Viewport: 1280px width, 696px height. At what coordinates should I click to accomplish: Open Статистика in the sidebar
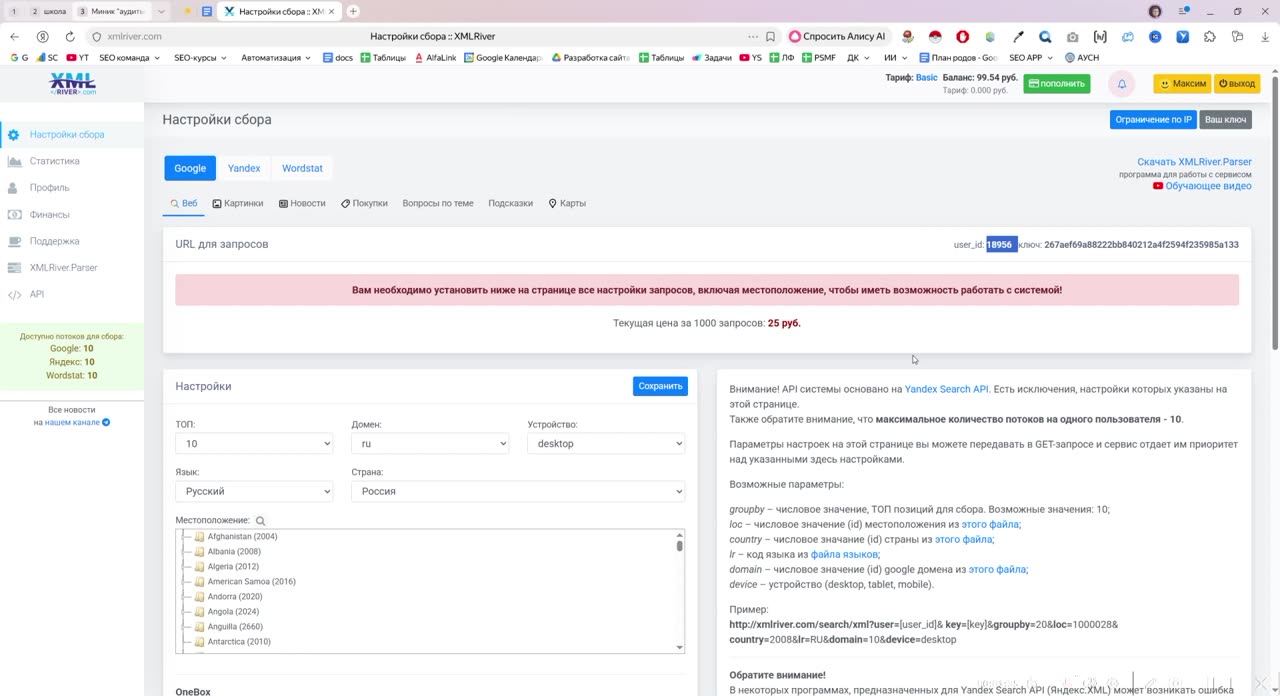pyautogui.click(x=55, y=161)
